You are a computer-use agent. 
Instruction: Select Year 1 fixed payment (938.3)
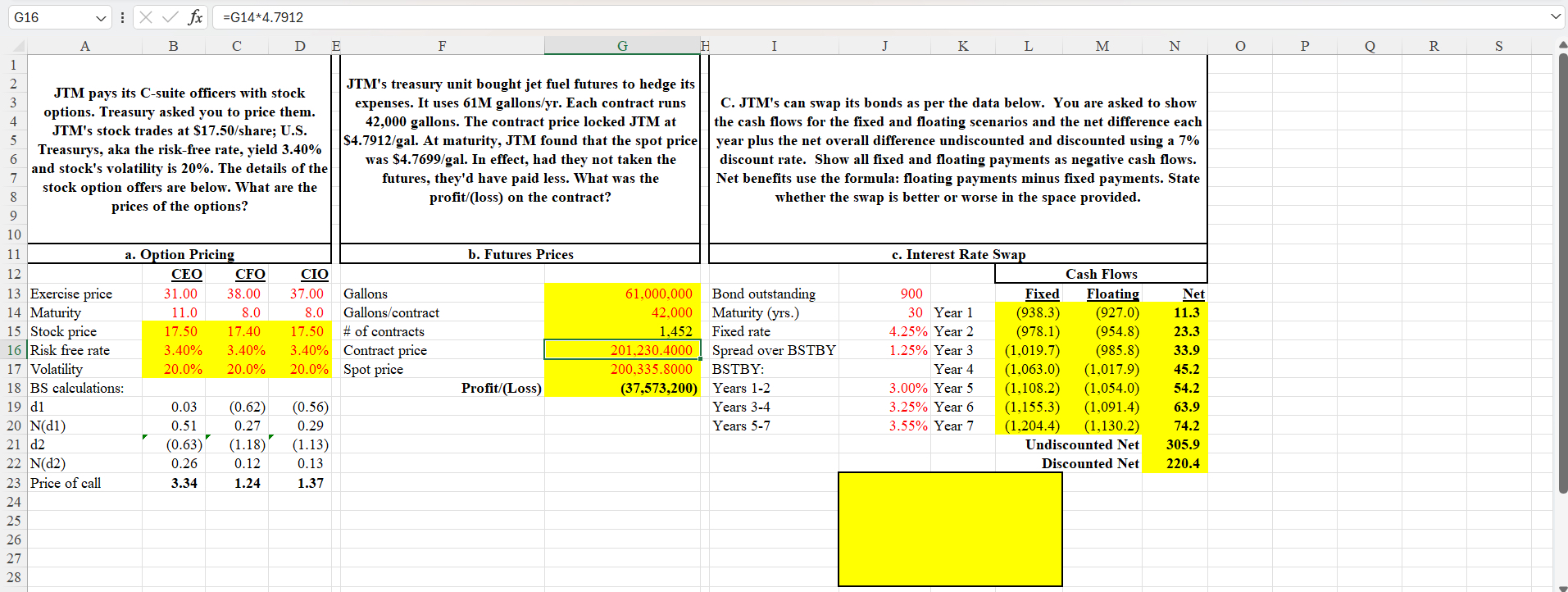(1029, 312)
